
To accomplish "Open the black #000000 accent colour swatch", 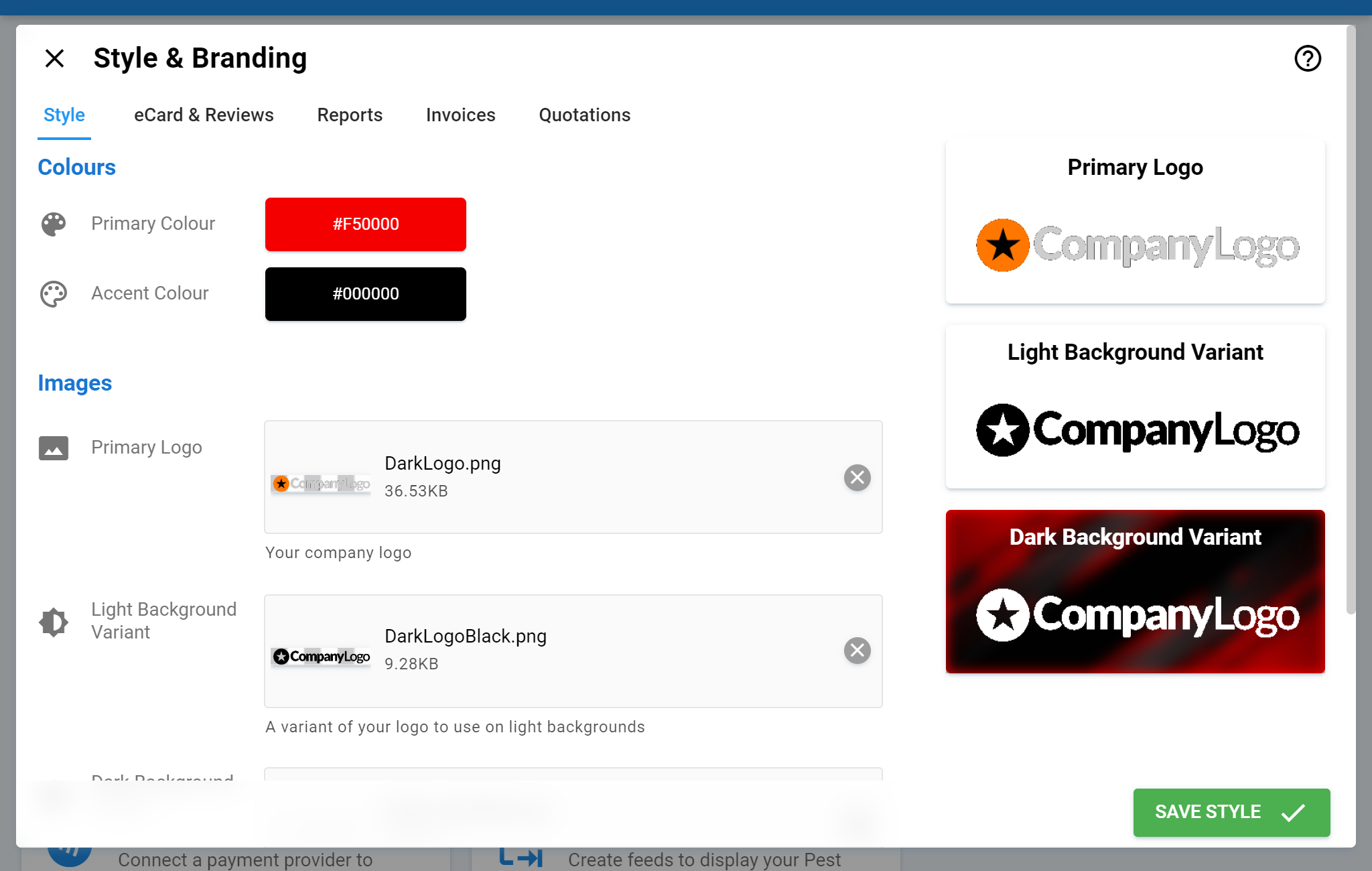I will point(365,294).
